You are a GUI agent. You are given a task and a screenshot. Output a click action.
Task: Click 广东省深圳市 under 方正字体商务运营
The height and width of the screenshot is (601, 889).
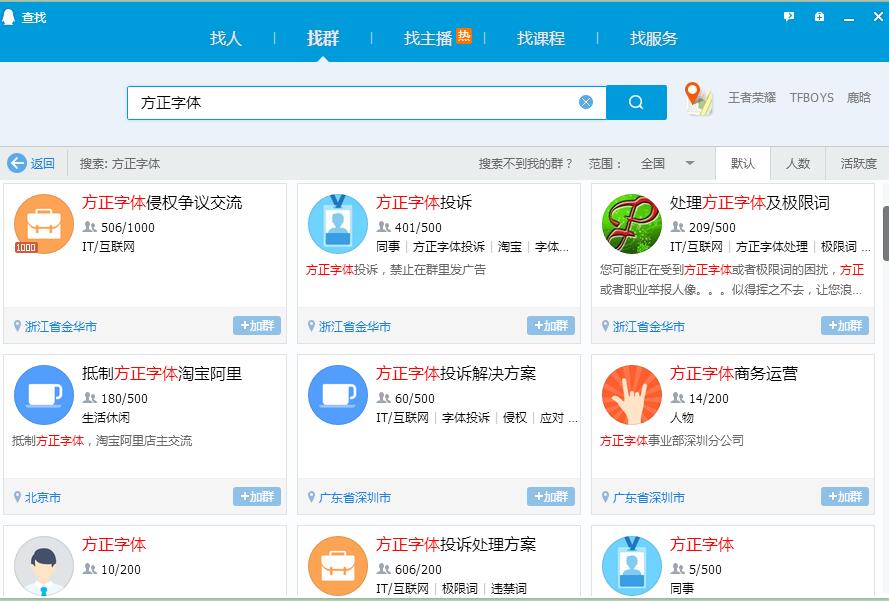[649, 498]
